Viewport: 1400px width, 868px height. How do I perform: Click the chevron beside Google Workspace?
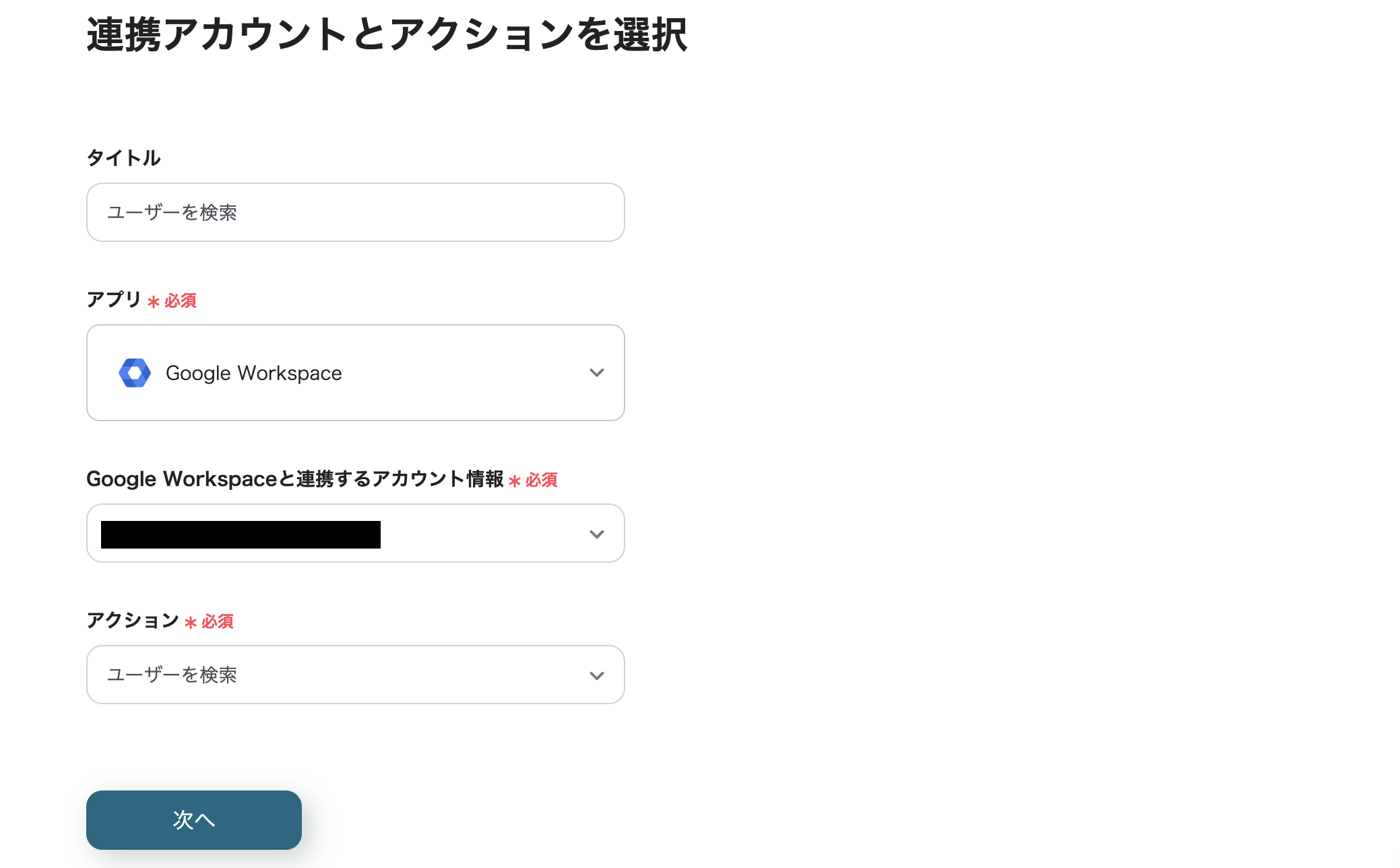[596, 373]
